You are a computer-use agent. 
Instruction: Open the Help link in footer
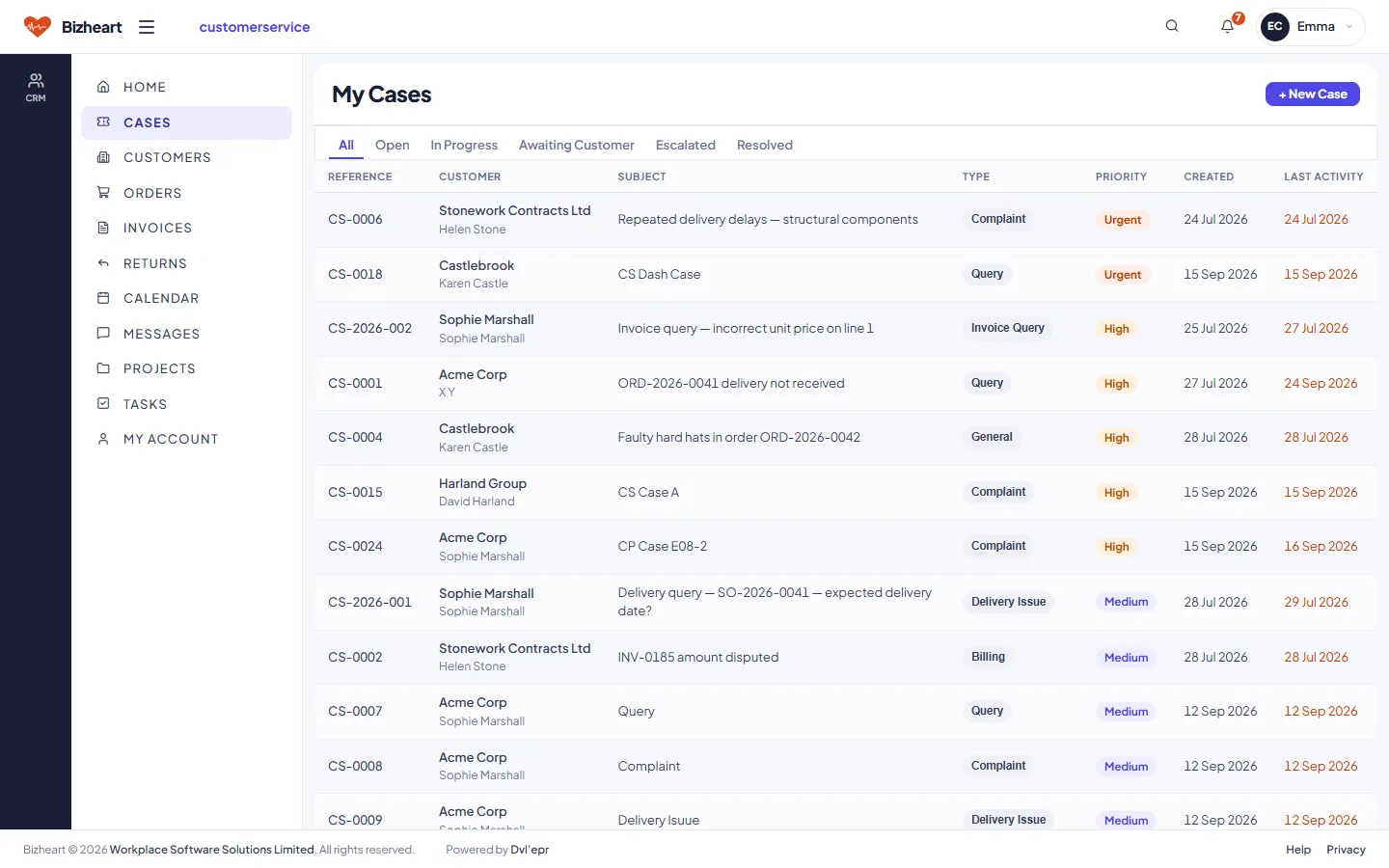point(1298,850)
